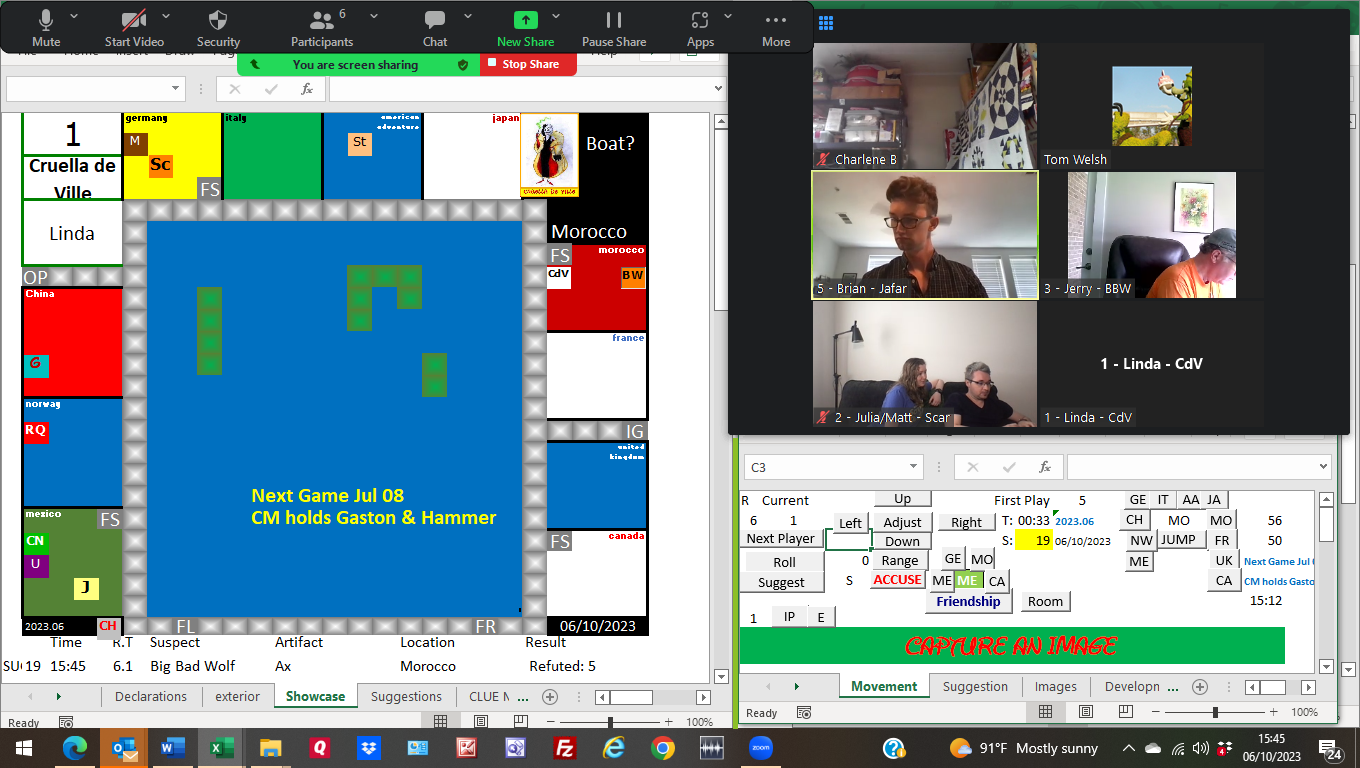Switch Movement workbook to Normal view
This screenshot has width=1360, height=768.
coord(1046,713)
